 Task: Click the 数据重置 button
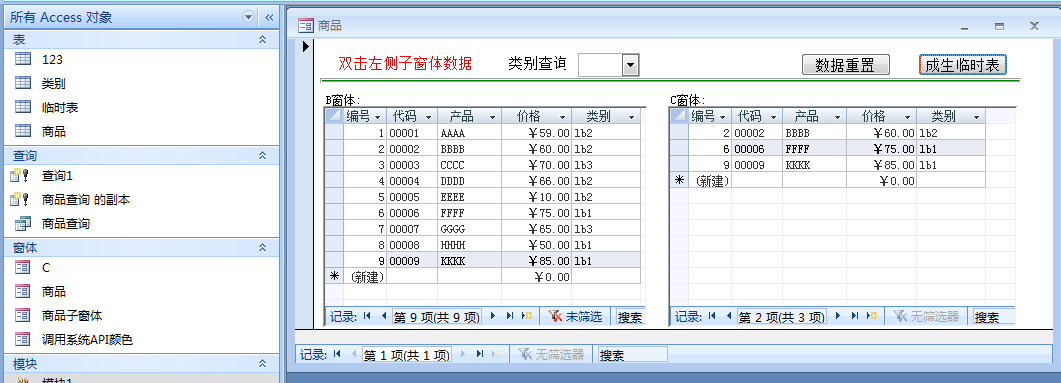pyautogui.click(x=845, y=65)
